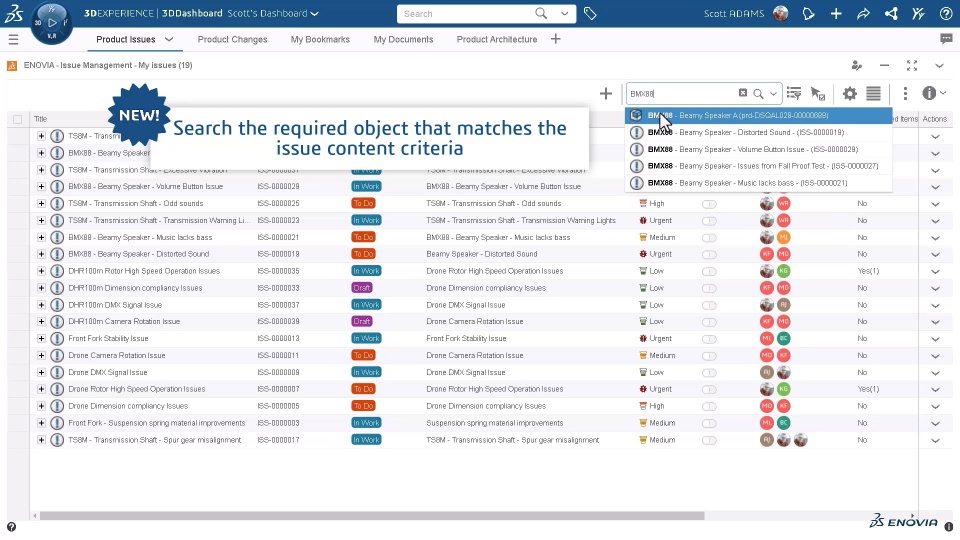This screenshot has height=540, width=960.
Task: Toggle switch in Front Fork Stability row
Action: 709,339
